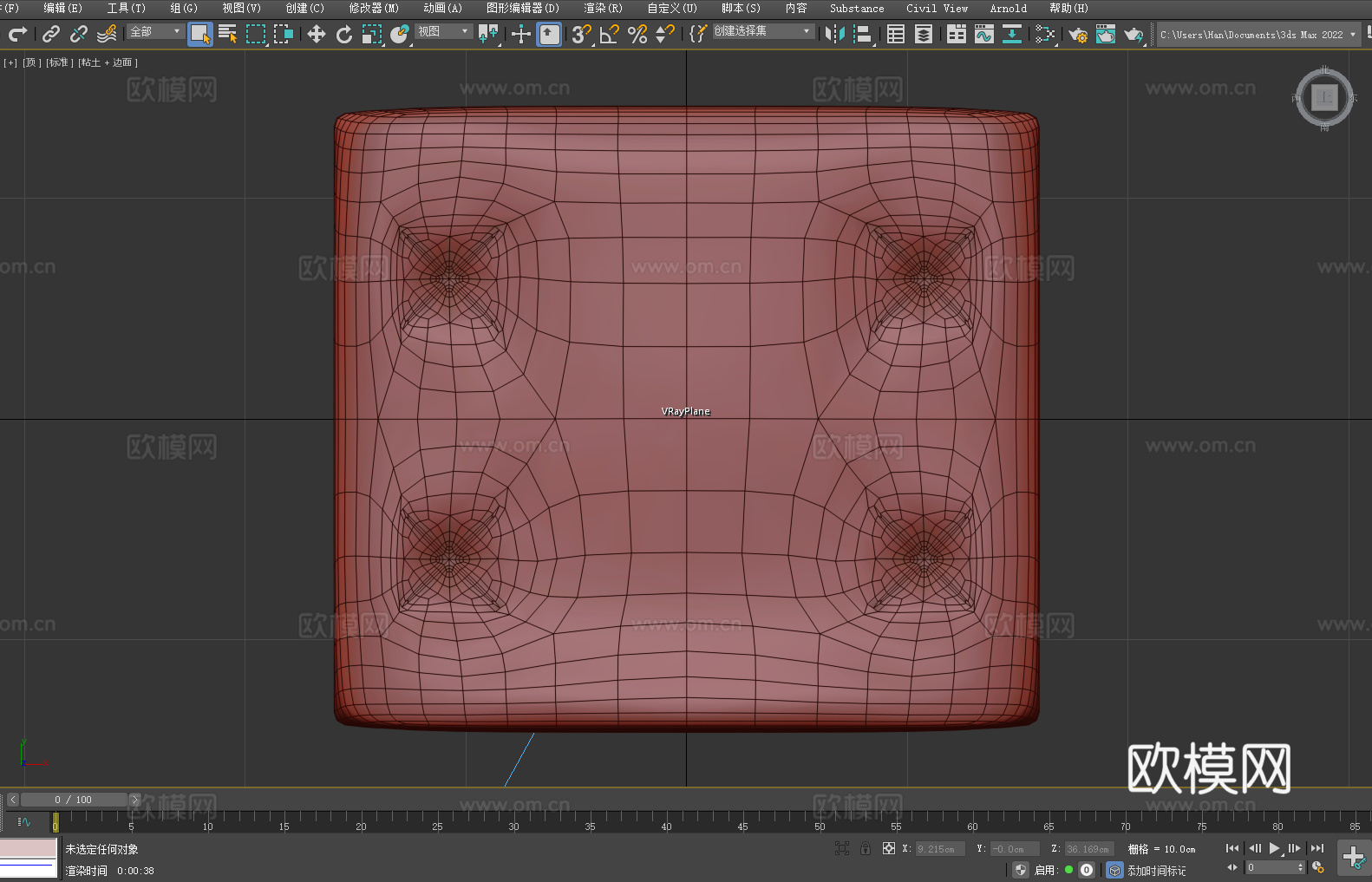Toggle Keyboard Shortcut Override button
1372x882 pixels.
click(549, 34)
